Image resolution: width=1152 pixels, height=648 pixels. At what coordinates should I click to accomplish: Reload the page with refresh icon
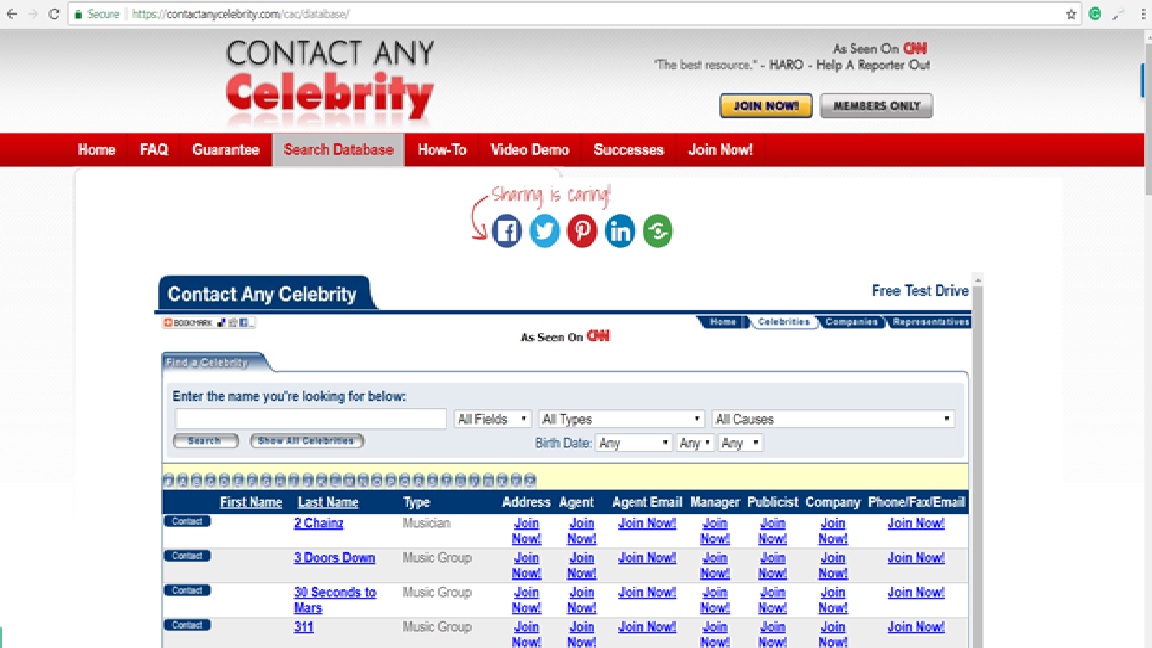(x=54, y=14)
